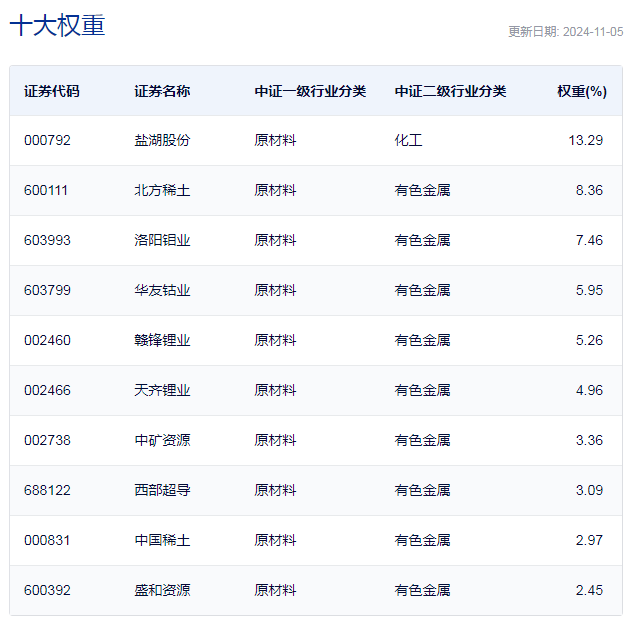Click weight value 13.29

click(585, 140)
